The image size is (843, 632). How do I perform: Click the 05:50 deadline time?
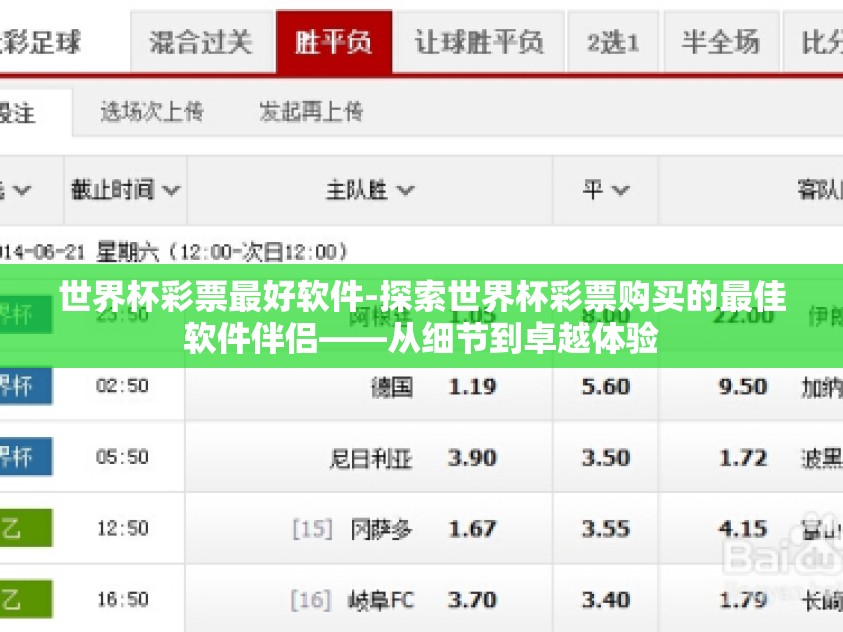123,457
